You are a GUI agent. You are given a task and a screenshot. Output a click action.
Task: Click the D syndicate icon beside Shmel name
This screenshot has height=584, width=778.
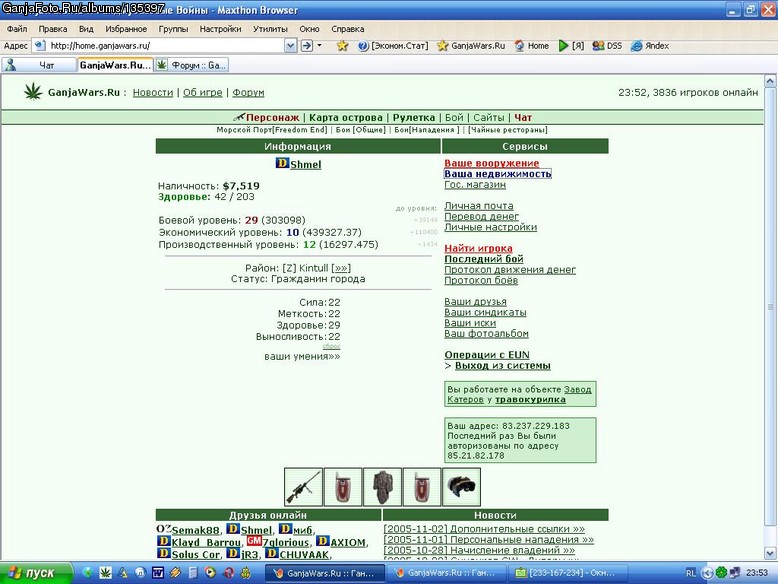282,163
